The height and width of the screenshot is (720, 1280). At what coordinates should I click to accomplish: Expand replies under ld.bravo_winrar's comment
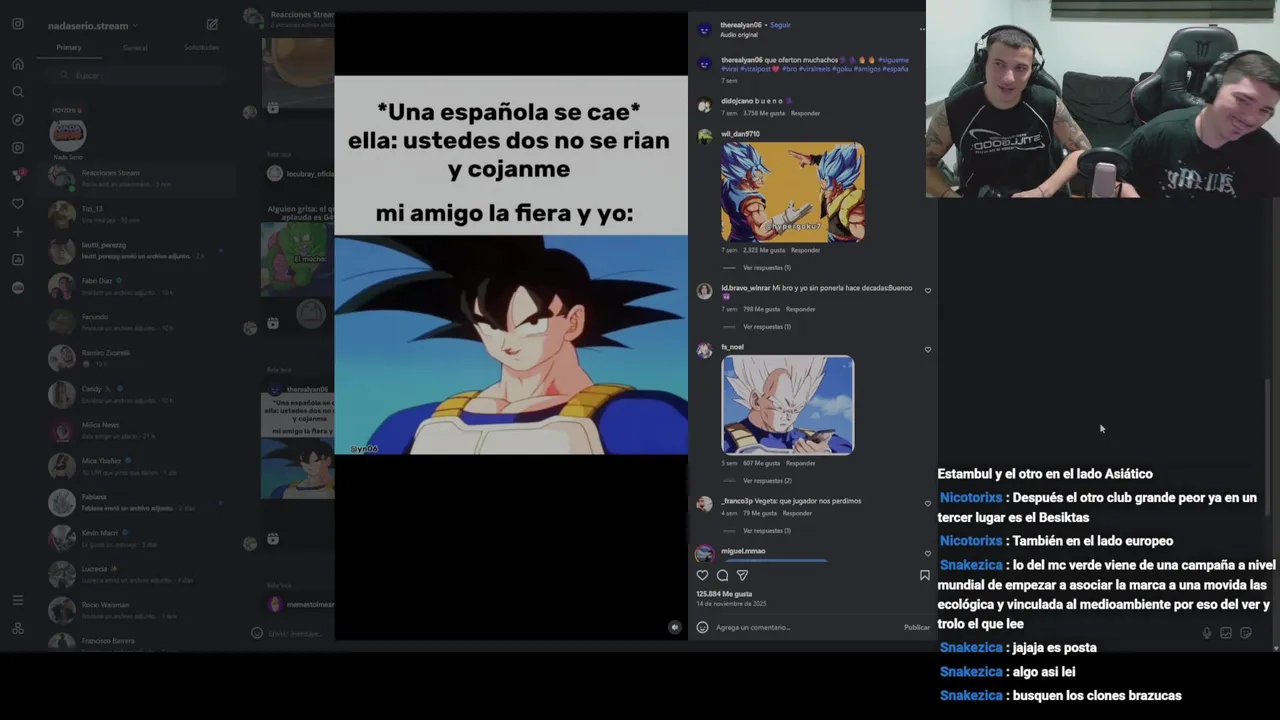(x=766, y=327)
